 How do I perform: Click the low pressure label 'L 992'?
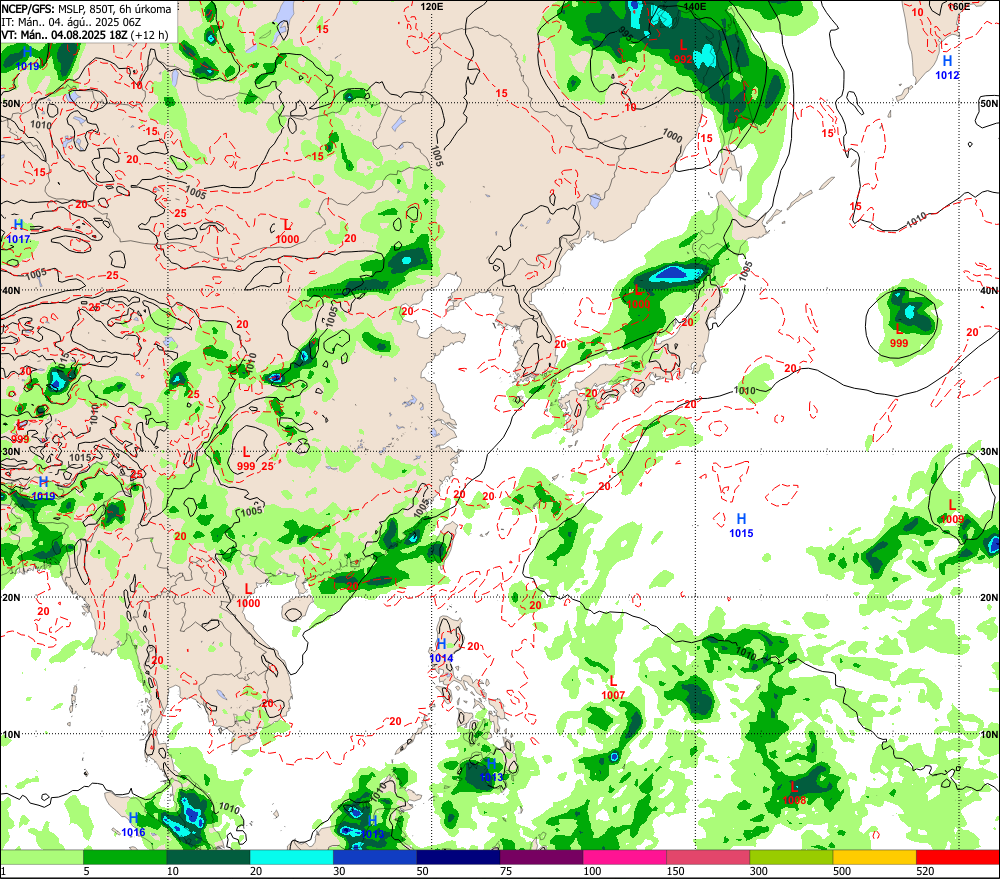pyautogui.click(x=683, y=52)
